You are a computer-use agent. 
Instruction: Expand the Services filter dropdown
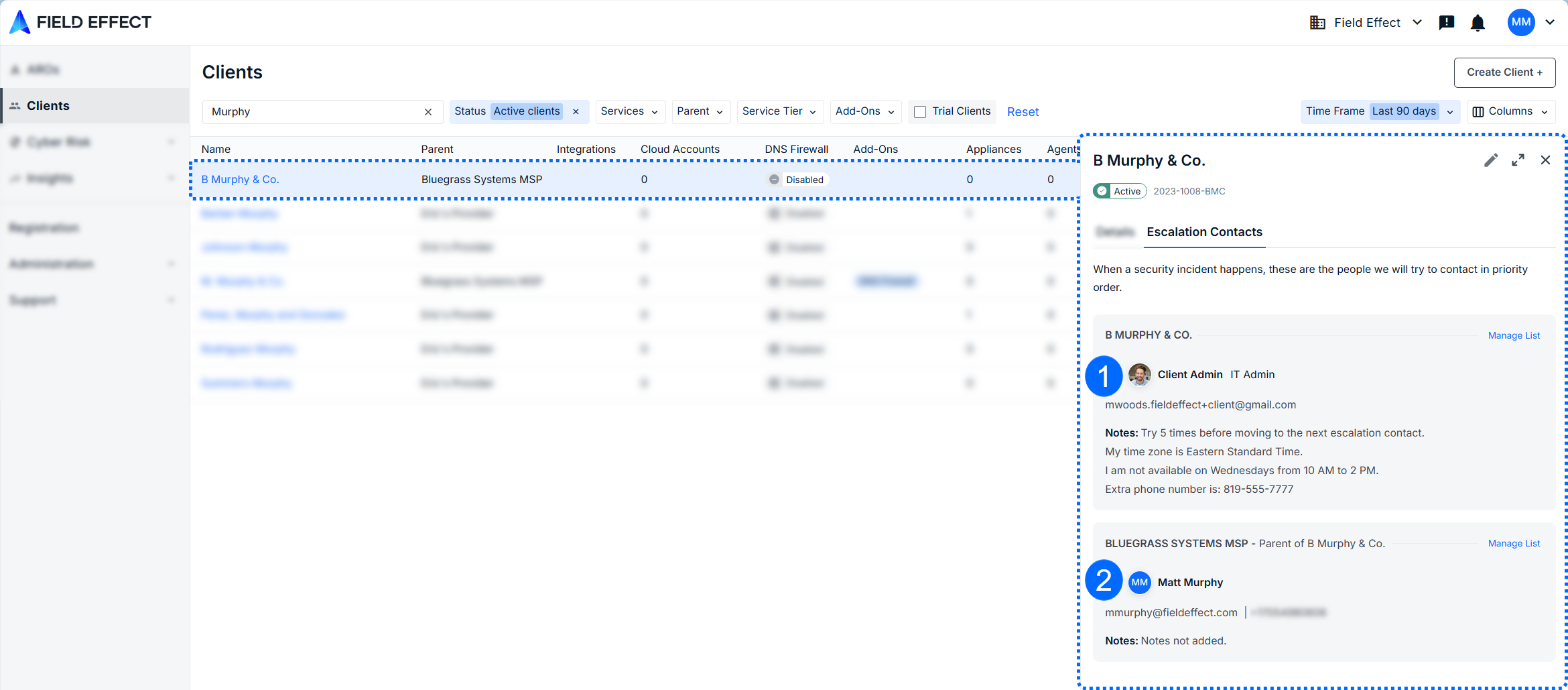(629, 111)
